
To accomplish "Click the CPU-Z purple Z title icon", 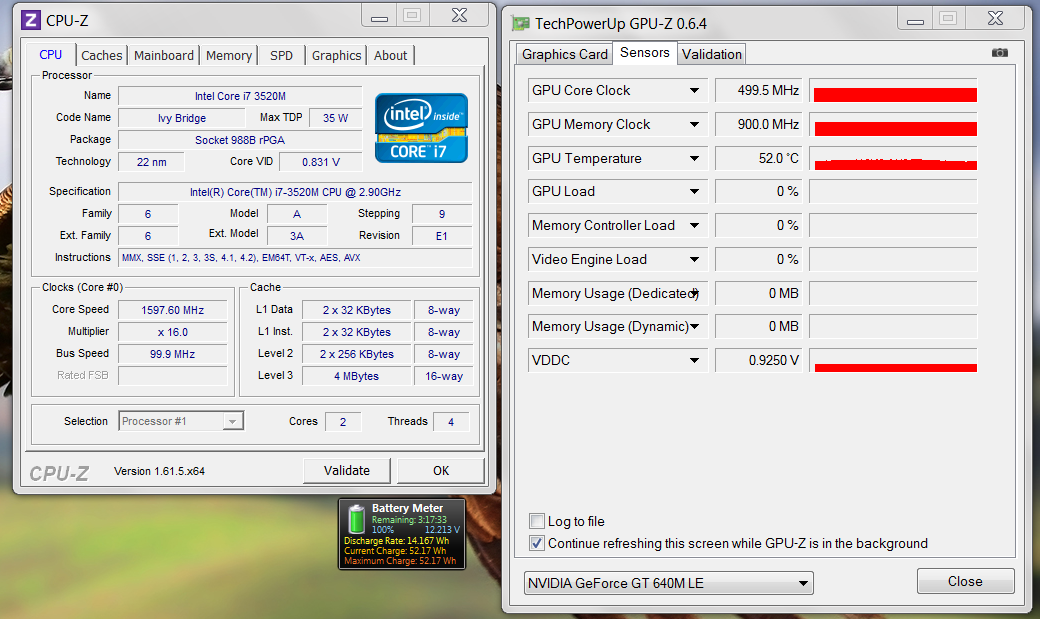I will click(31, 20).
